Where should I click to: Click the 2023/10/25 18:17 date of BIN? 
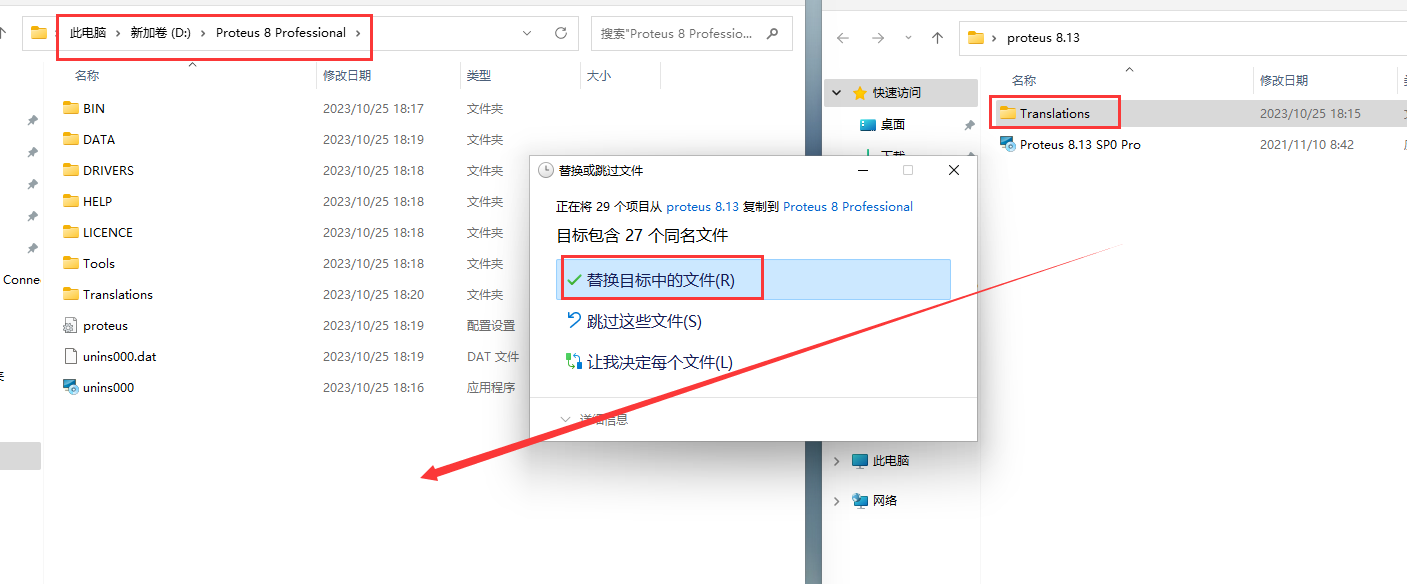click(x=373, y=108)
